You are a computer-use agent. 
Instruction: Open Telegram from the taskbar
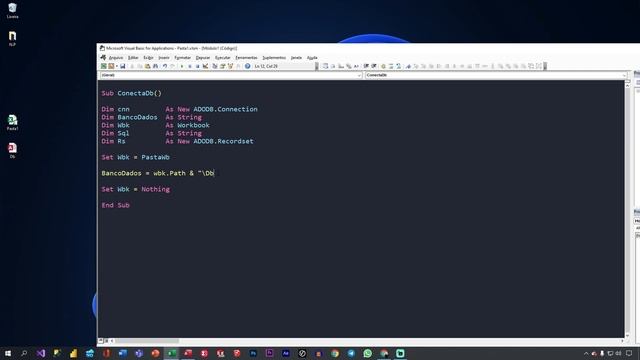tap(351, 353)
